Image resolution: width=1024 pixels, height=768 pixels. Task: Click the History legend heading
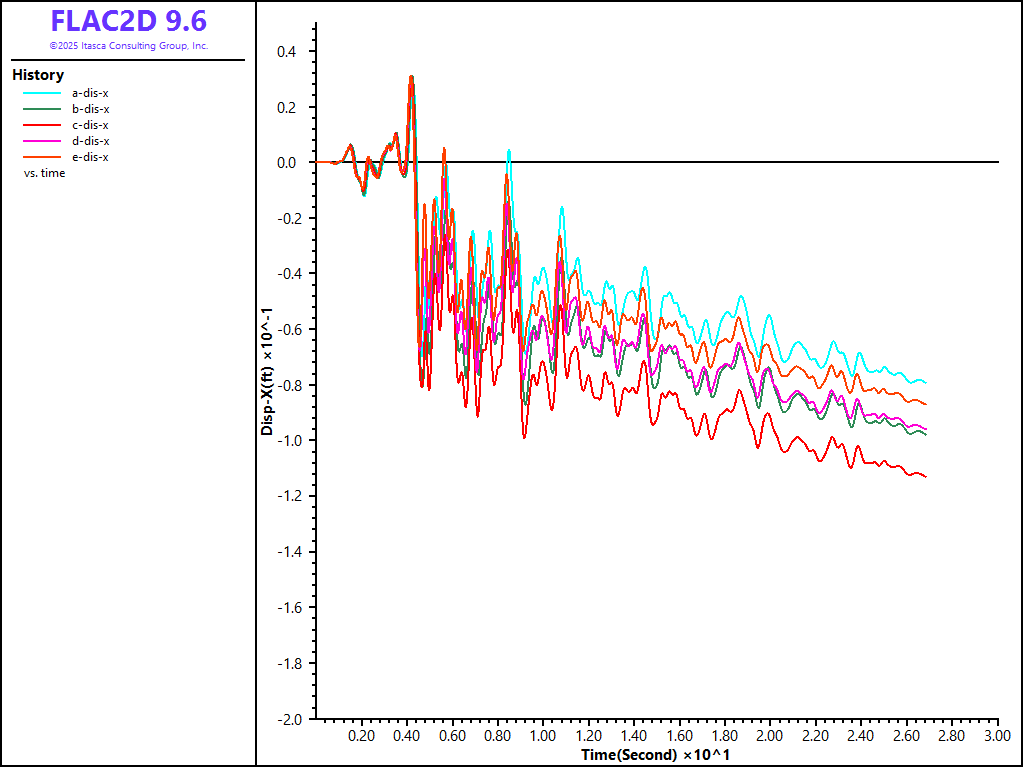[38, 75]
